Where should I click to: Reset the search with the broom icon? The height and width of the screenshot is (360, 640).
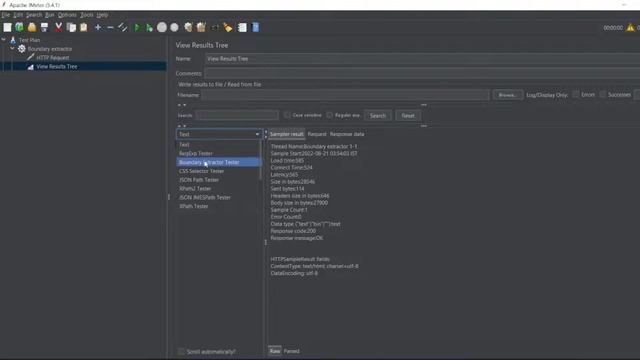[x=228, y=27]
